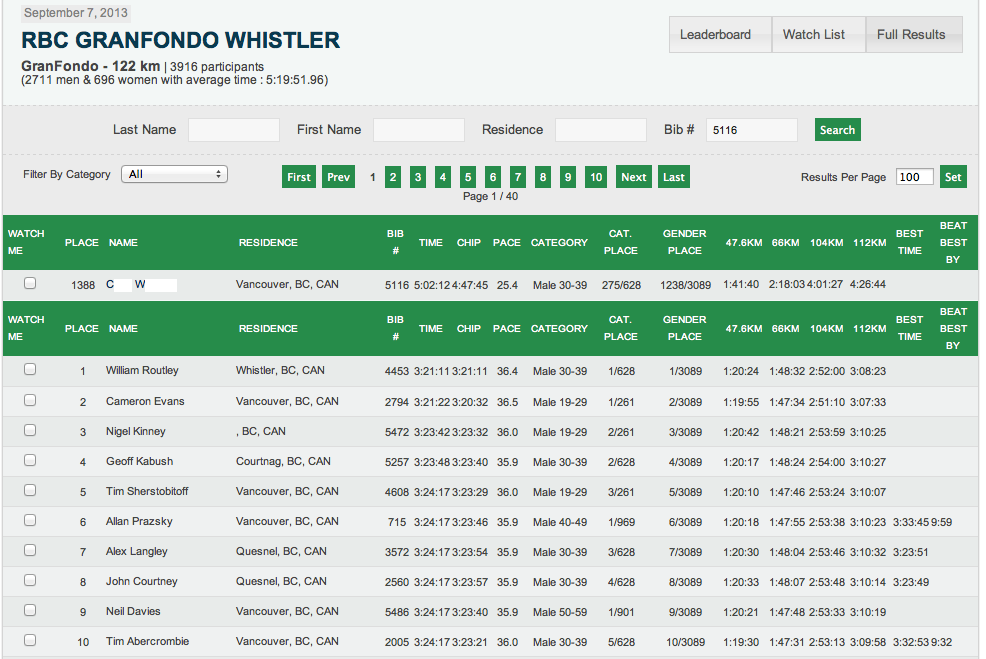Jump to the Last results page
This screenshot has width=986, height=659.
coord(674,177)
